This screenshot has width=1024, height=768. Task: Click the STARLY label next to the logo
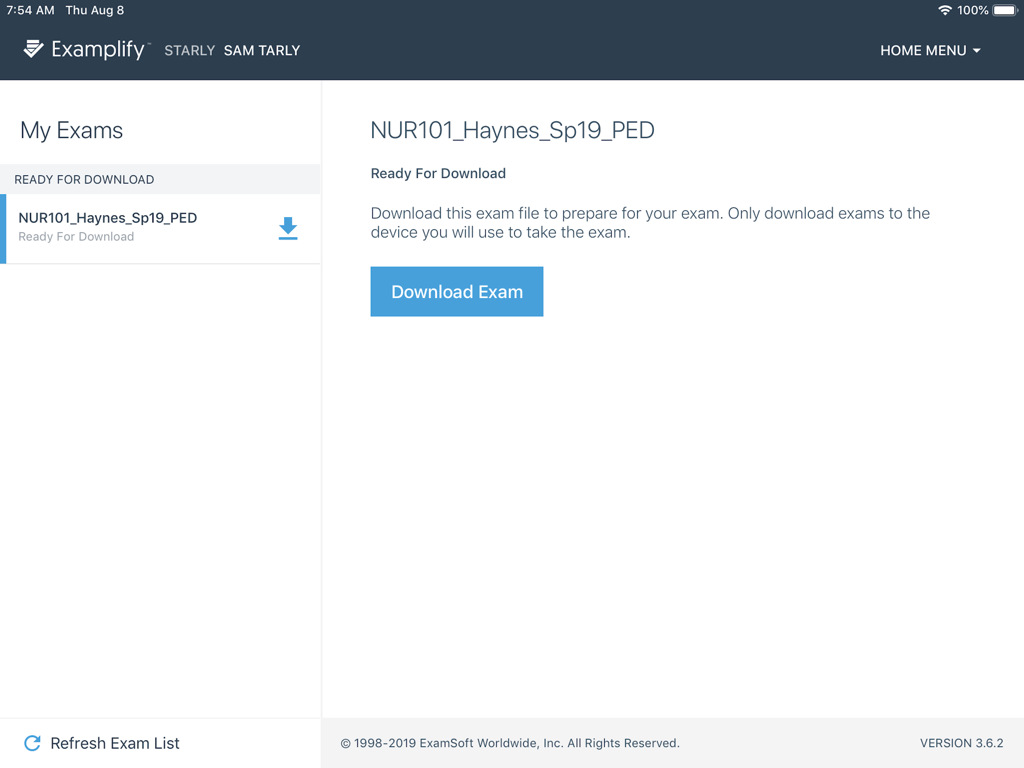189,50
